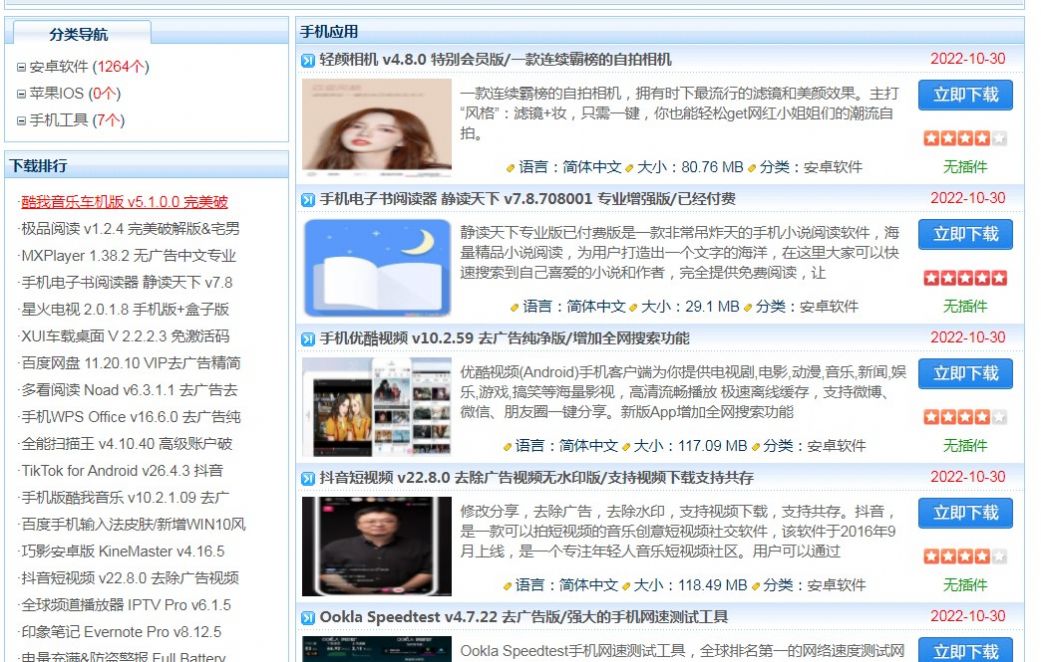Screen dimensions: 1041x662
Task: Download 轻颜相机 with 立即下载 button
Action: (965, 95)
